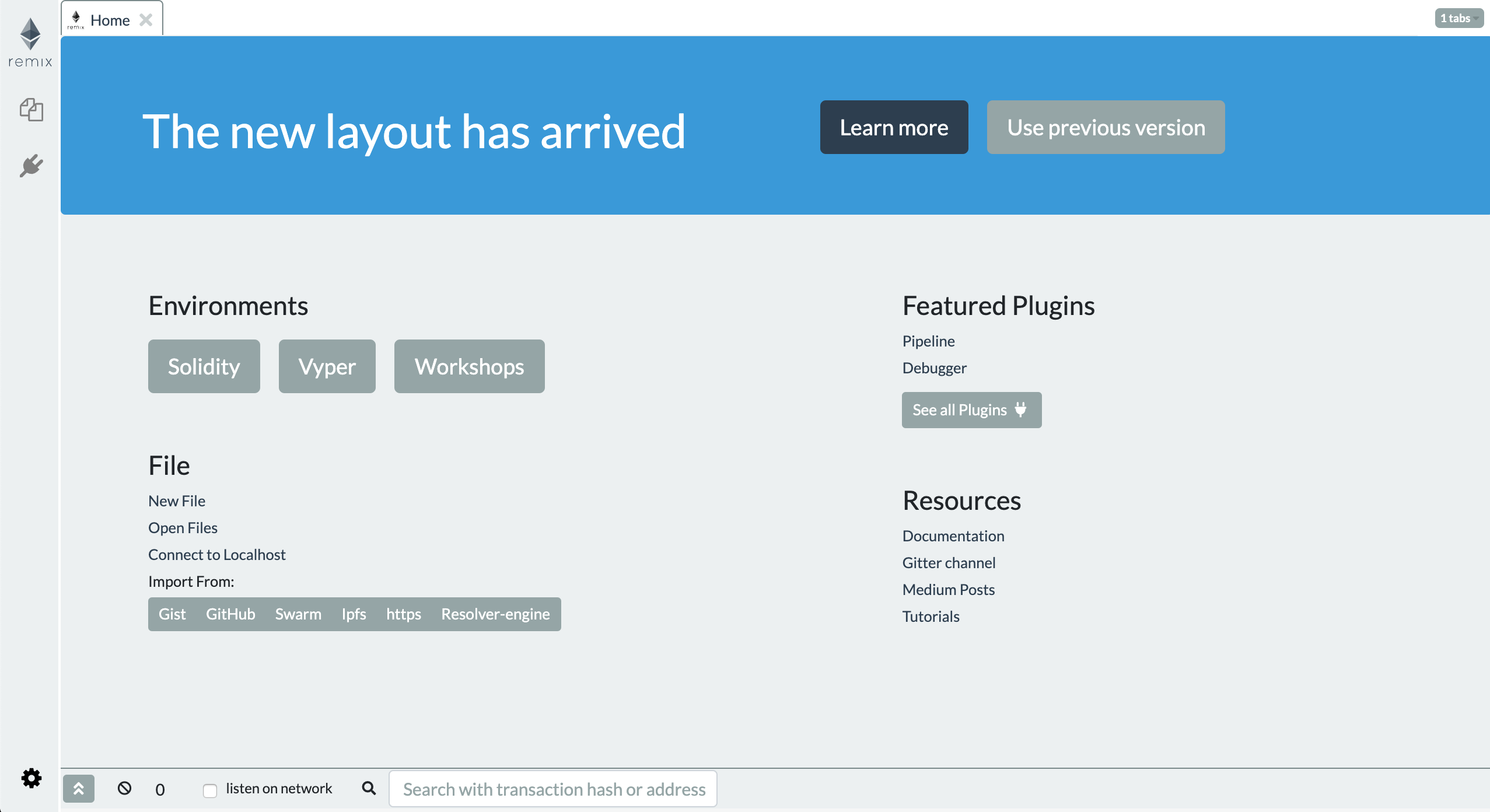Import from Ipfs
This screenshot has width=1490, height=812.
coord(354,614)
